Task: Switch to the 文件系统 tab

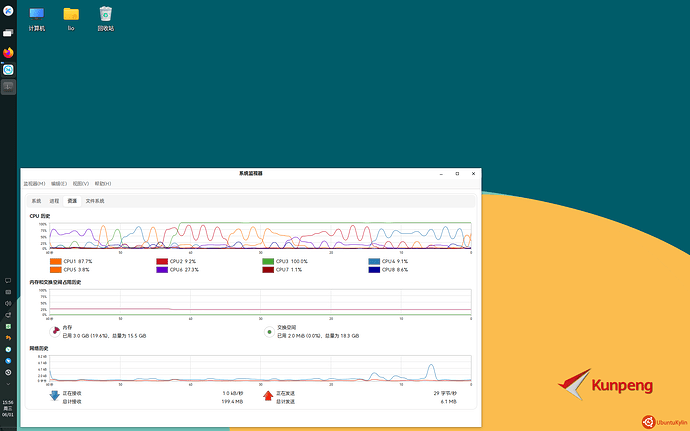Action: click(94, 201)
